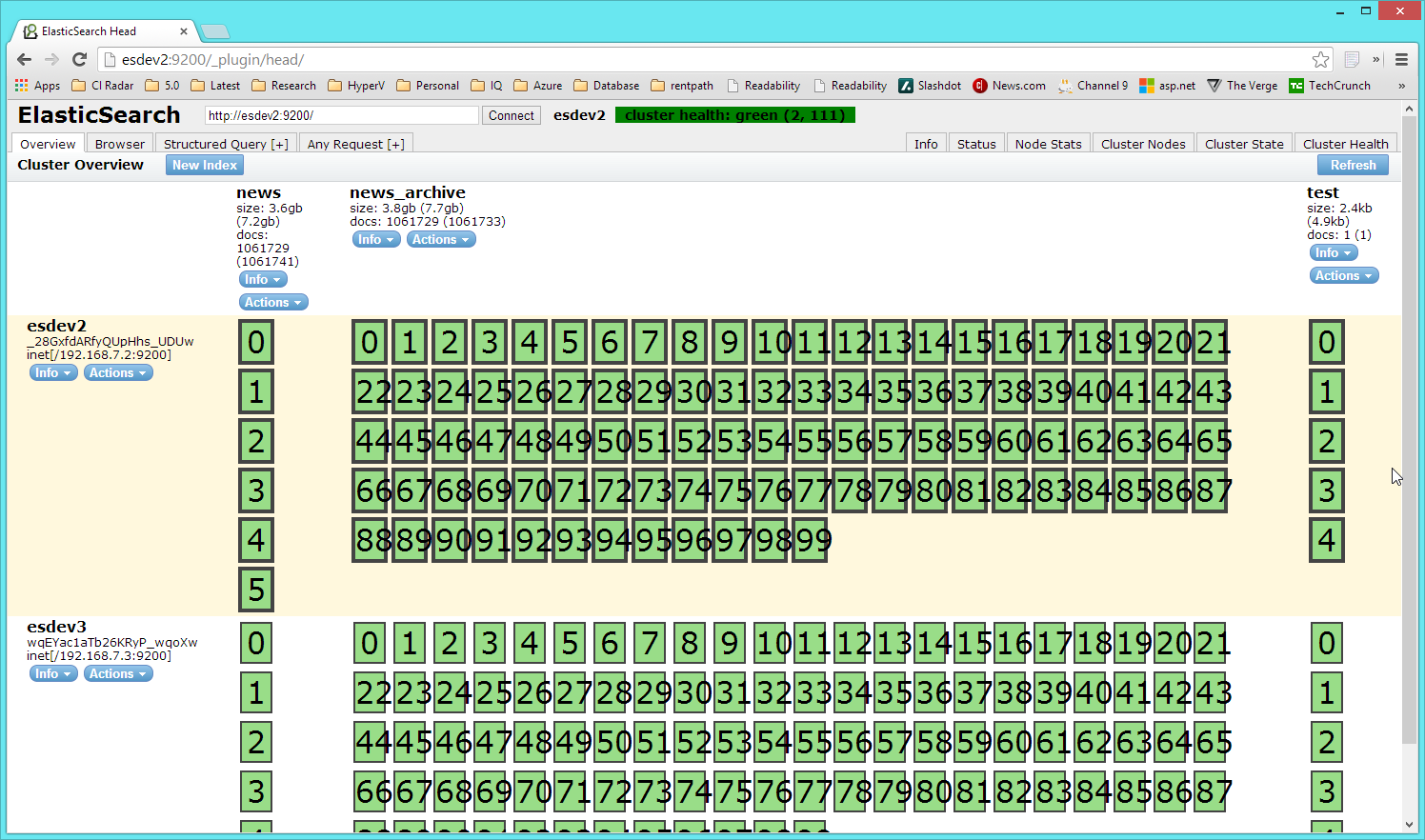
Task: Edit the cluster URL field http://esdev2:9200/
Action: tap(341, 115)
